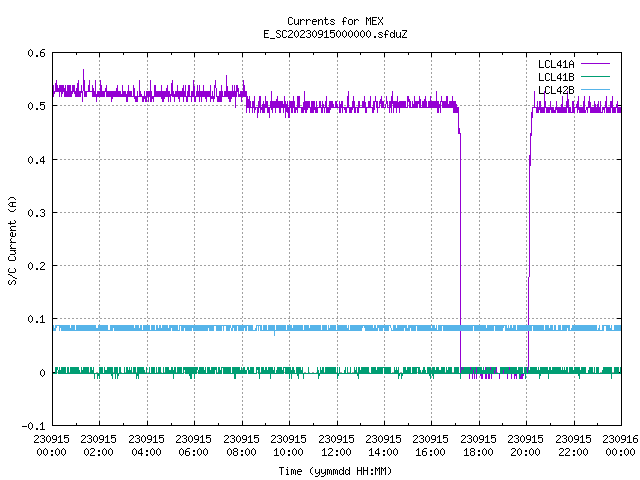Click the '230915 06:00' time tick label
Image resolution: width=640 pixels, height=480 pixels.
[x=193, y=446]
